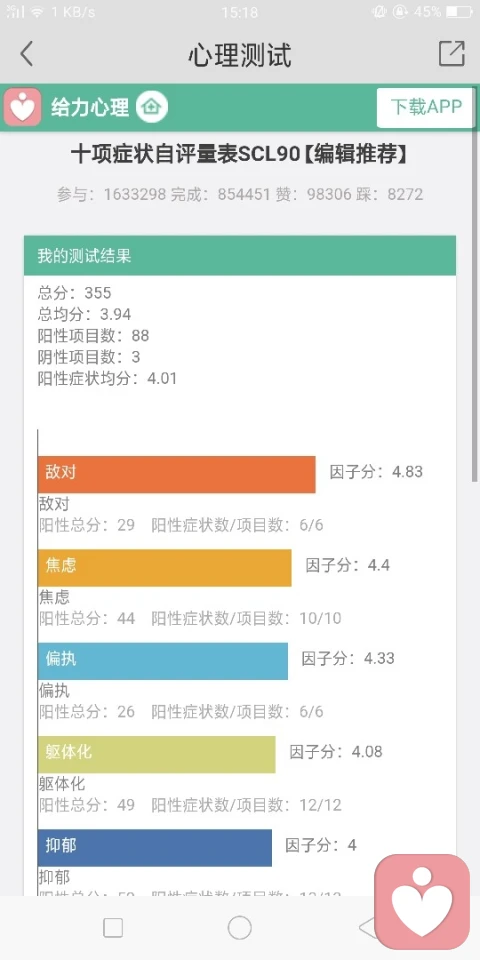Select the orange 敌对 factor bar
Image resolution: width=480 pixels, height=960 pixels.
click(176, 474)
